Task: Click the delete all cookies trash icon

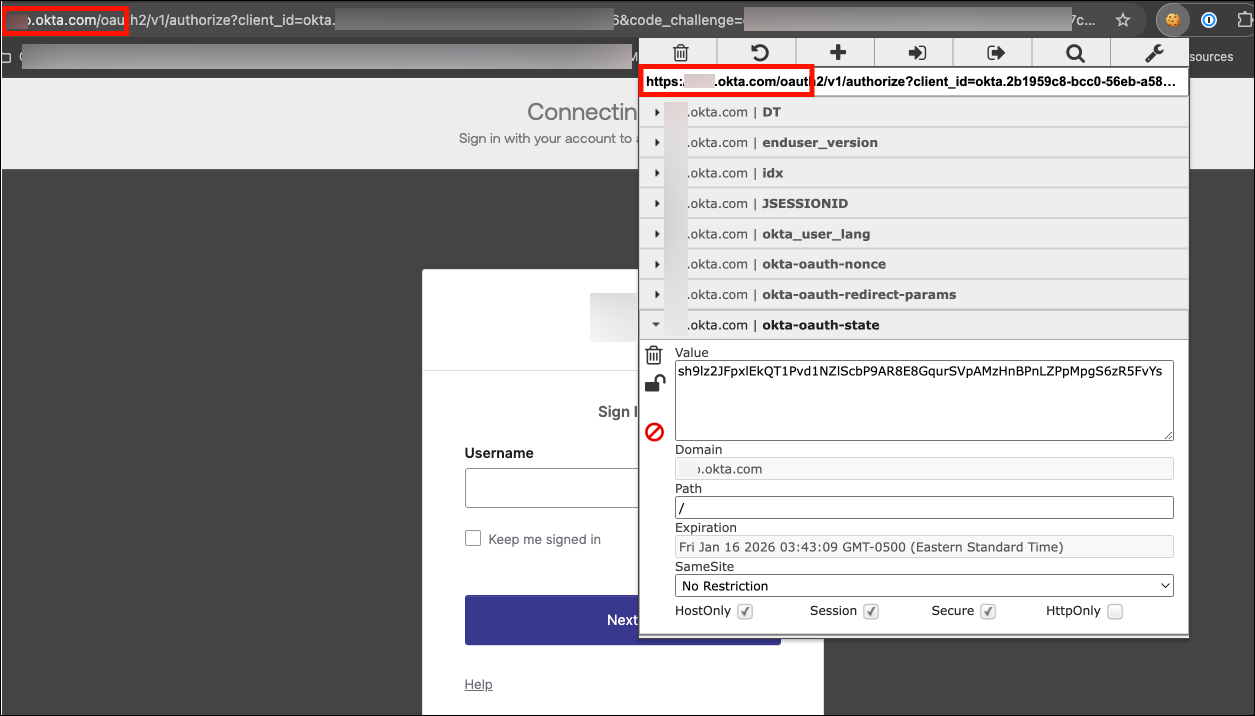Action: pyautogui.click(x=680, y=53)
